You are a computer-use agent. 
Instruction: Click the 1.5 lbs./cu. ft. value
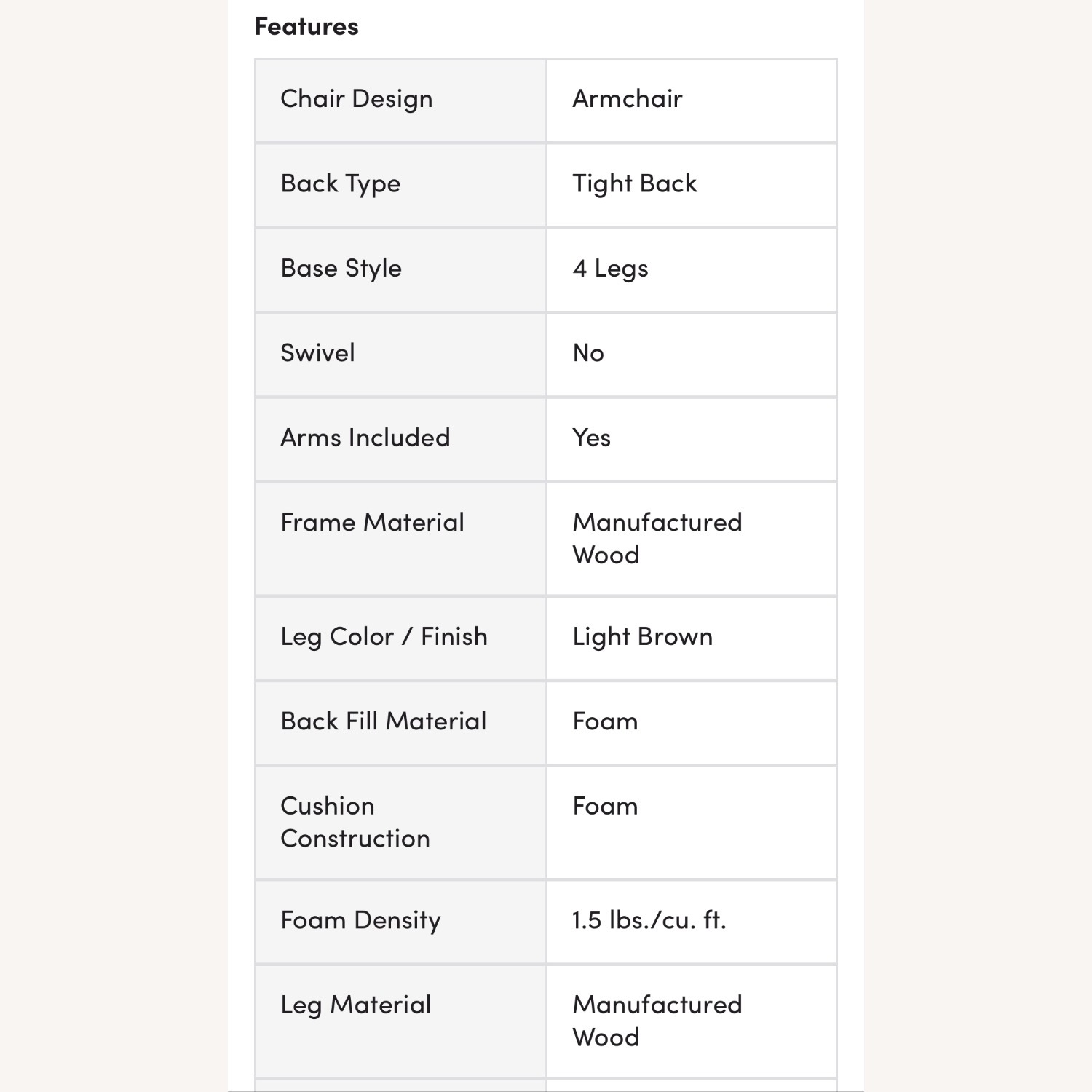[649, 920]
